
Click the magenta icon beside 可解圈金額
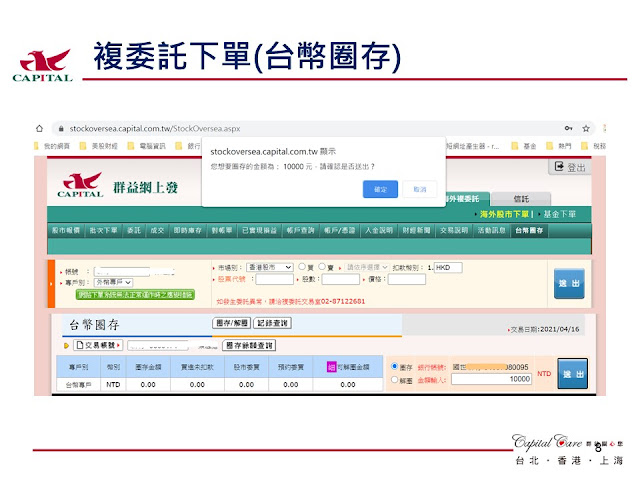point(331,367)
